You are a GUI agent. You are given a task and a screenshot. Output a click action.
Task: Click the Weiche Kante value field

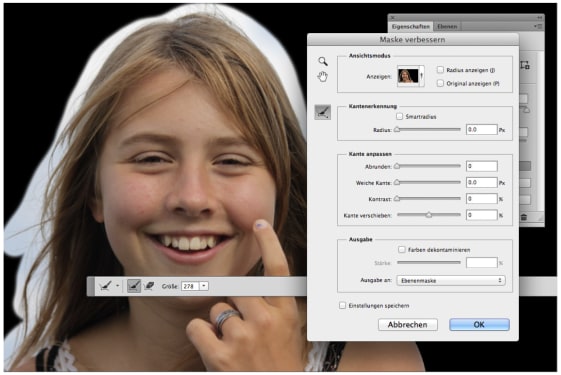coord(482,182)
